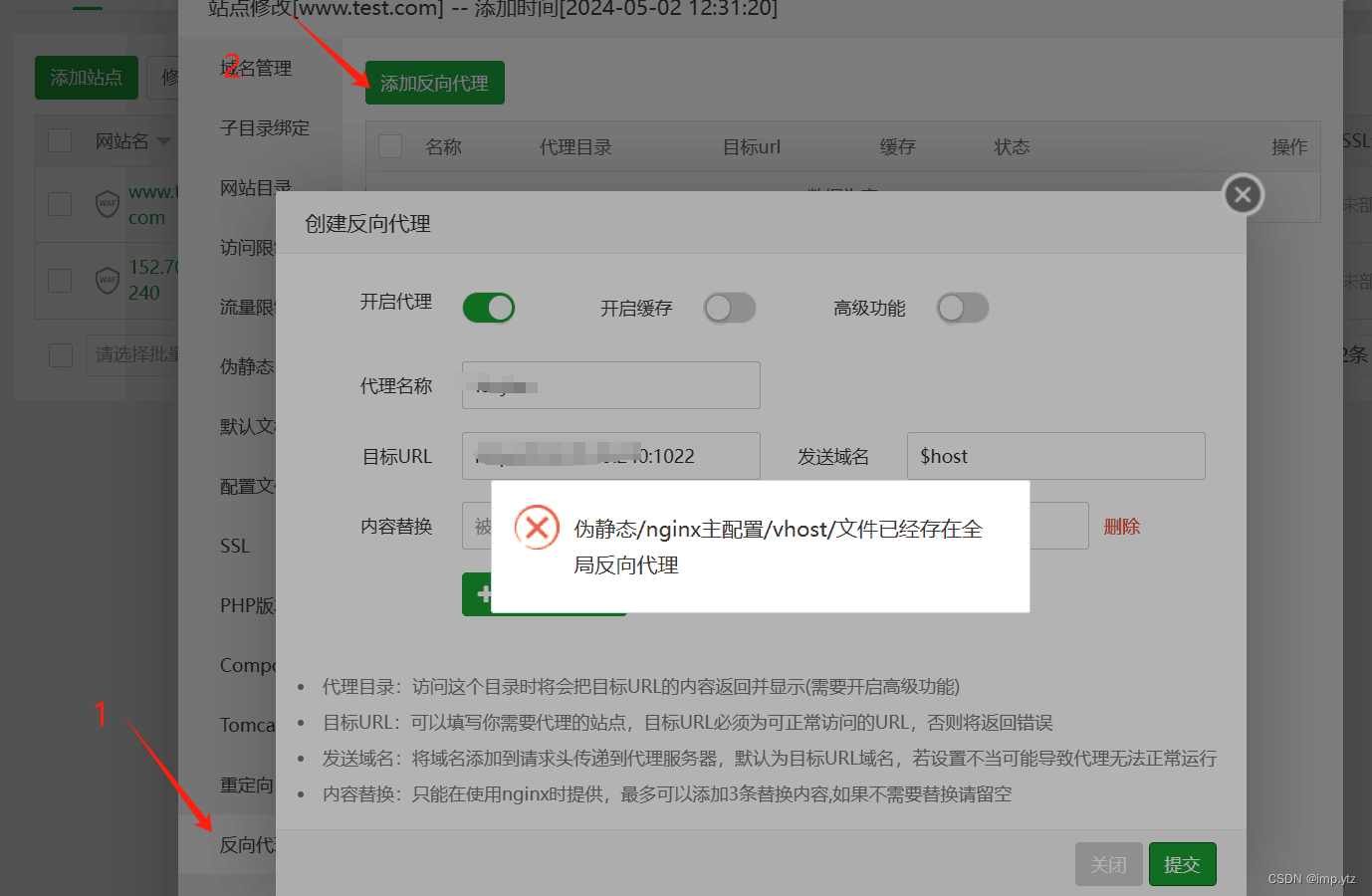1372x896 pixels.
Task: Enable the 开启缓存 switch
Action: coord(730,308)
